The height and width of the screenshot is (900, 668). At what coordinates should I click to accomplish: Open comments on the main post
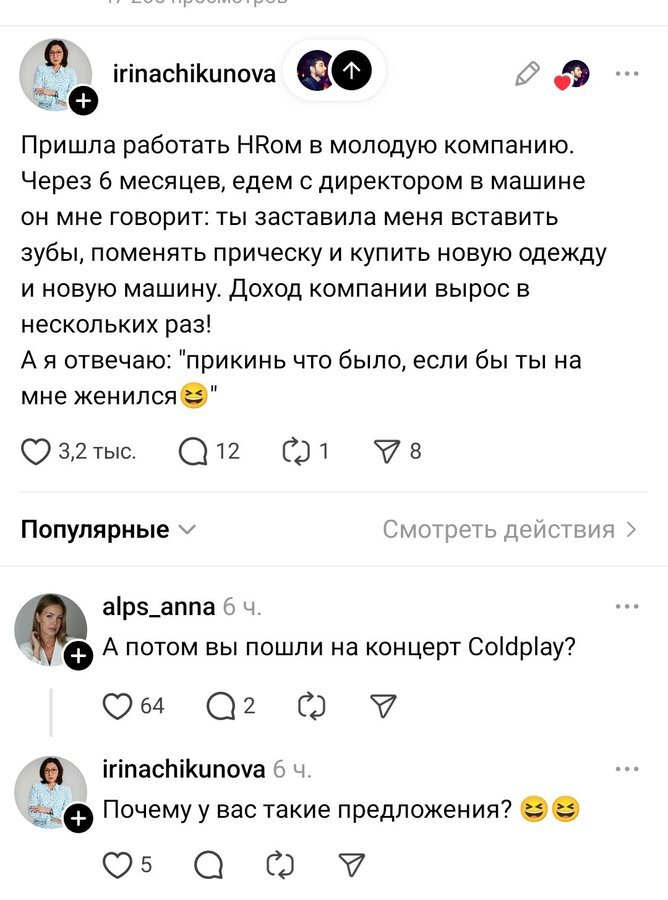point(194,452)
